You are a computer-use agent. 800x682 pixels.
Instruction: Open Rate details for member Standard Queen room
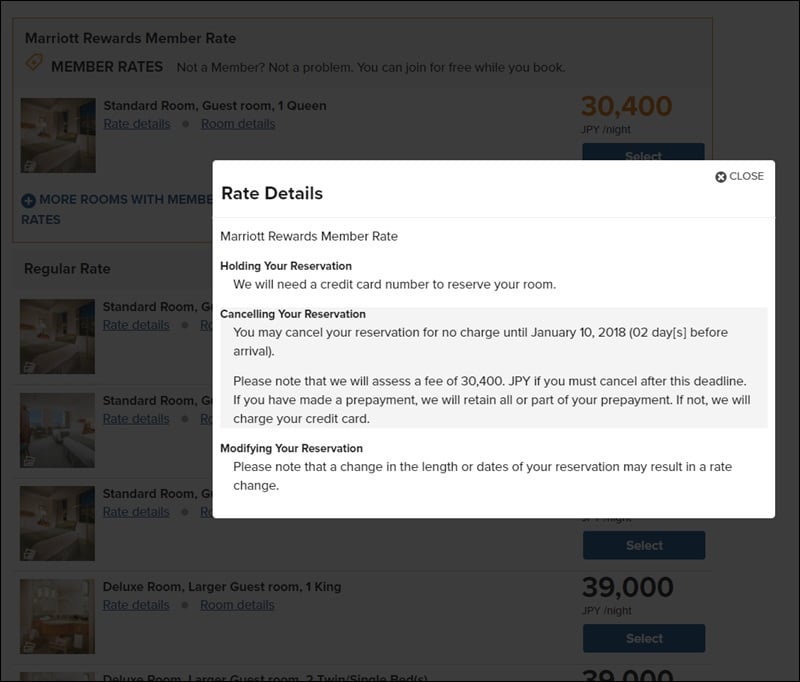137,124
